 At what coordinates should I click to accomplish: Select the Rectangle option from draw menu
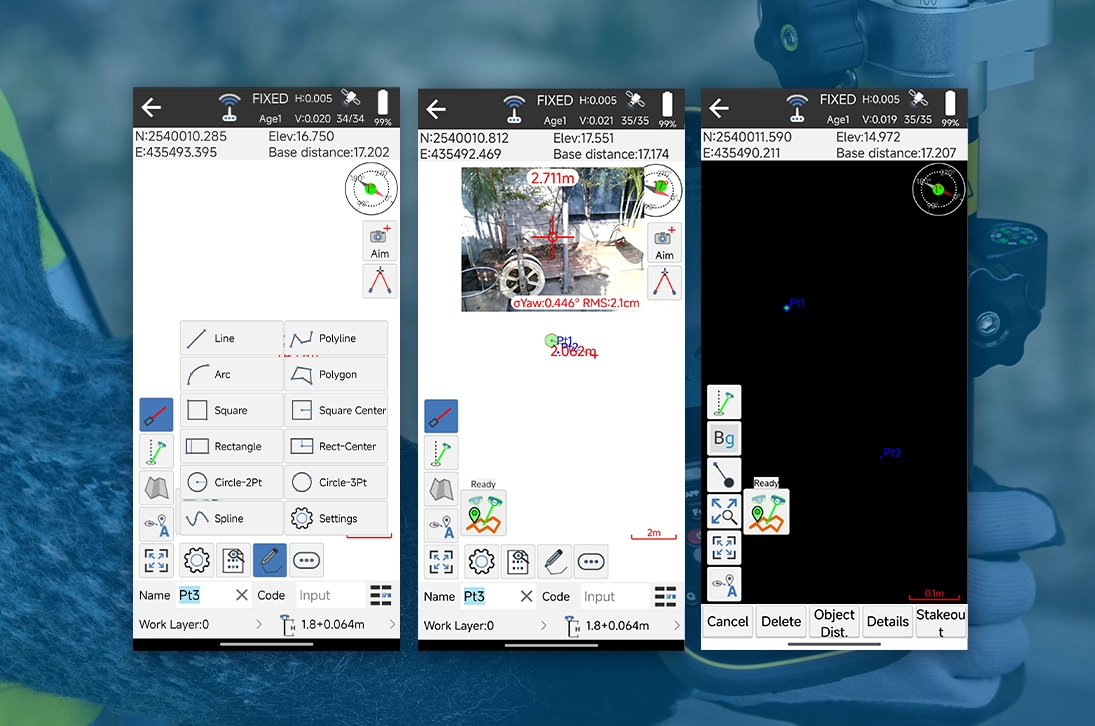(x=232, y=446)
